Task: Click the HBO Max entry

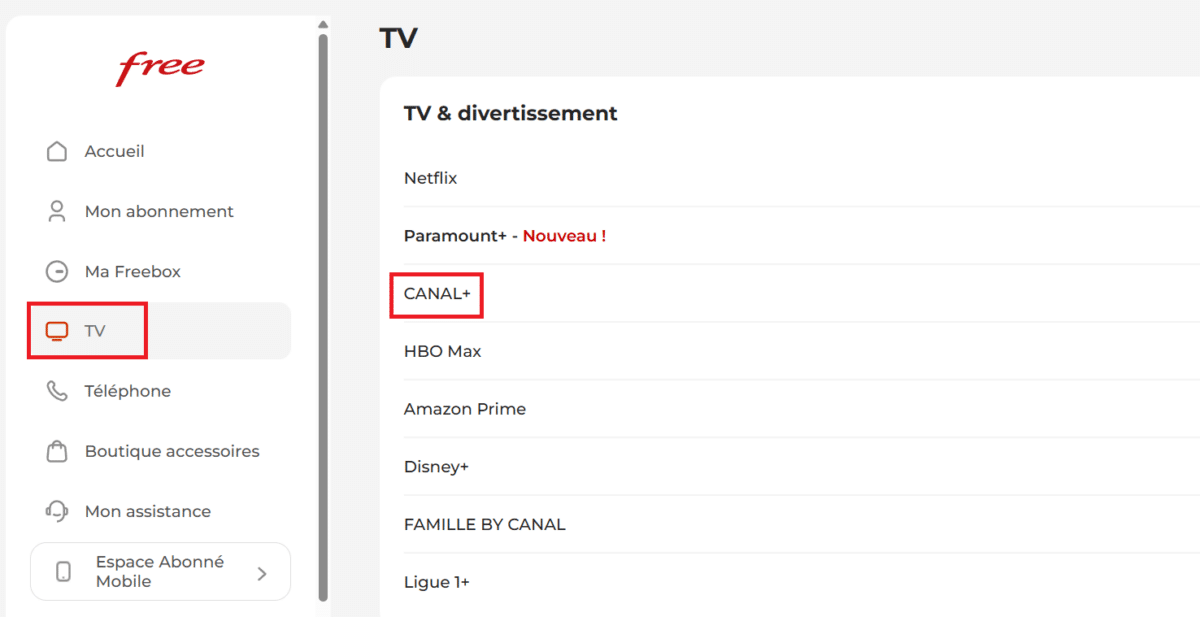Action: [442, 350]
